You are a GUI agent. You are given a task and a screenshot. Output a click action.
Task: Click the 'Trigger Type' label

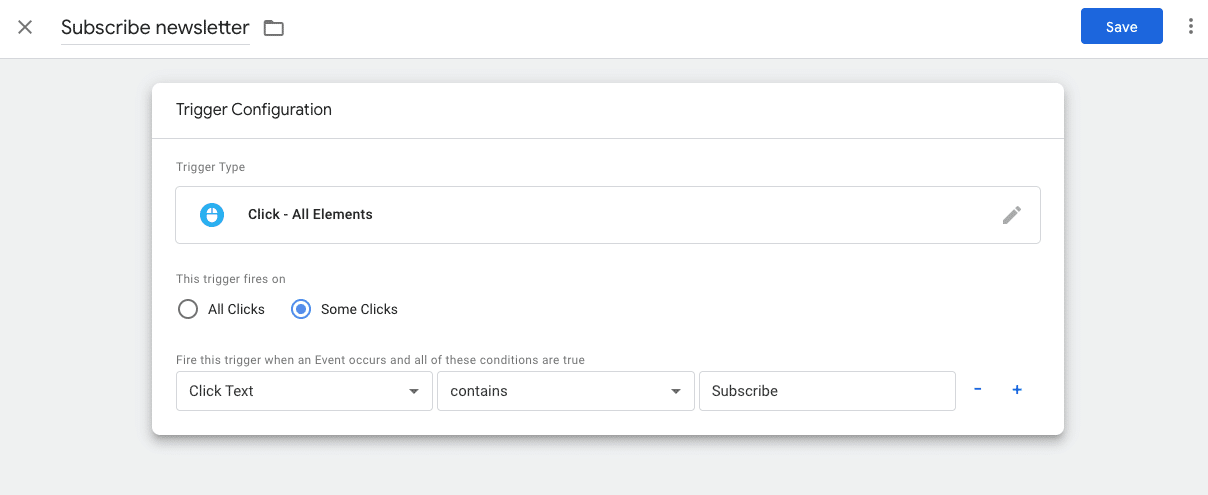coord(210,167)
